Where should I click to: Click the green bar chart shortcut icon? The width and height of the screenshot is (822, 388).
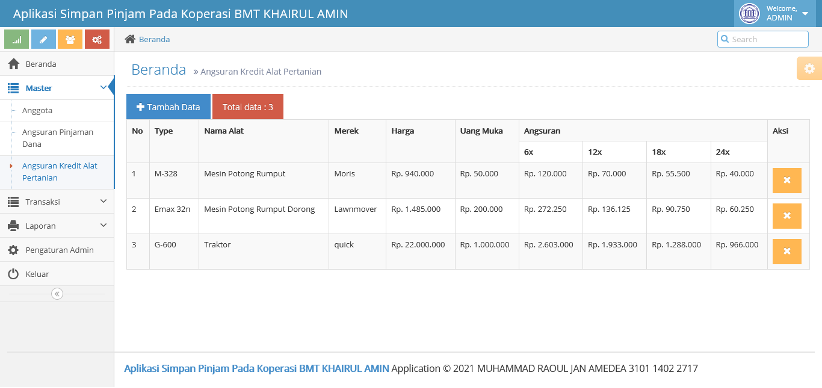click(16, 39)
